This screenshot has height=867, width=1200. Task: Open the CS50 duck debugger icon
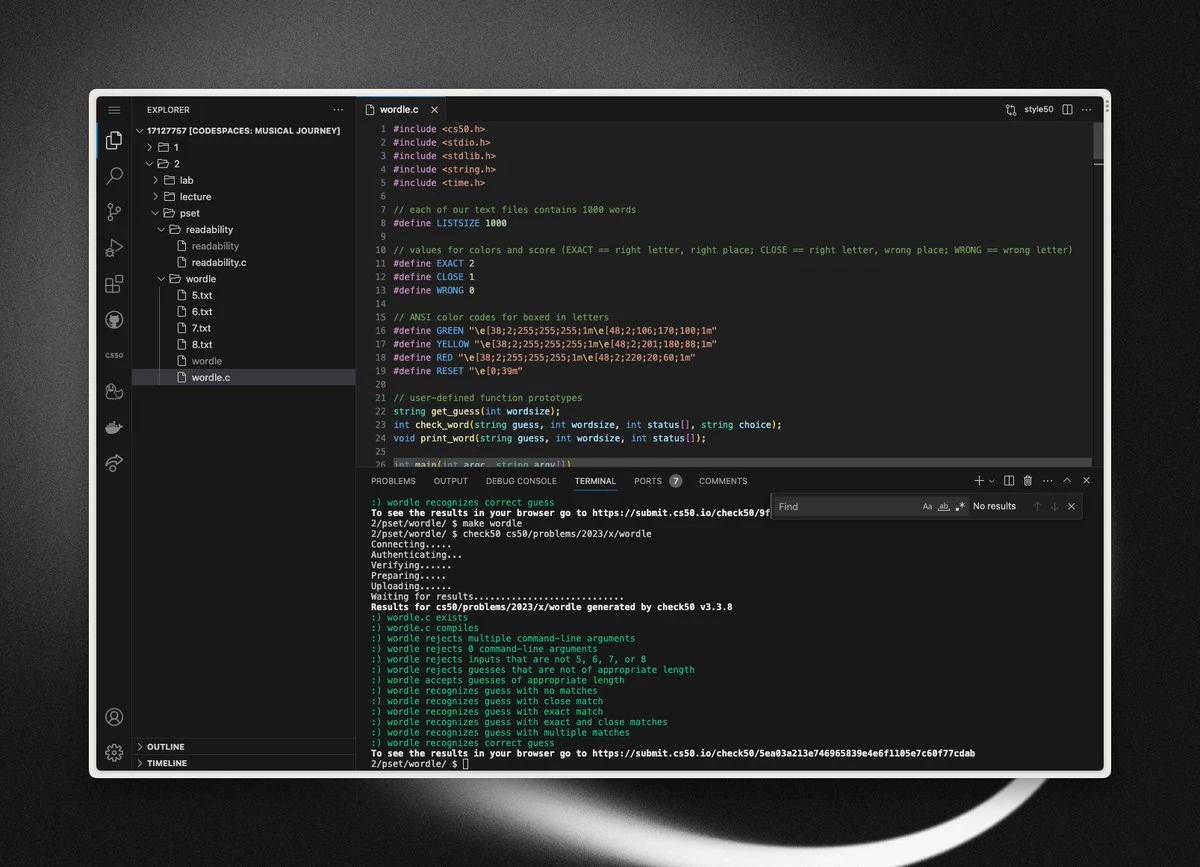tap(114, 391)
